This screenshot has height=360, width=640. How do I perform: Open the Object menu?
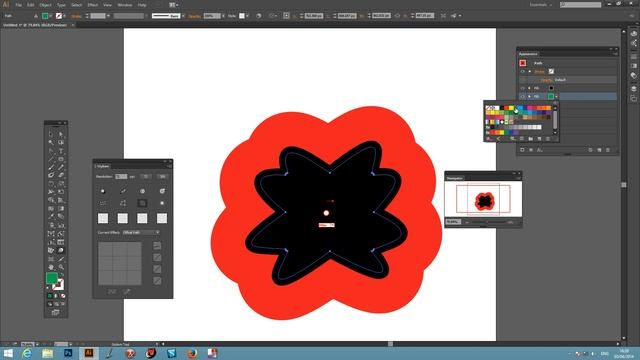click(45, 5)
